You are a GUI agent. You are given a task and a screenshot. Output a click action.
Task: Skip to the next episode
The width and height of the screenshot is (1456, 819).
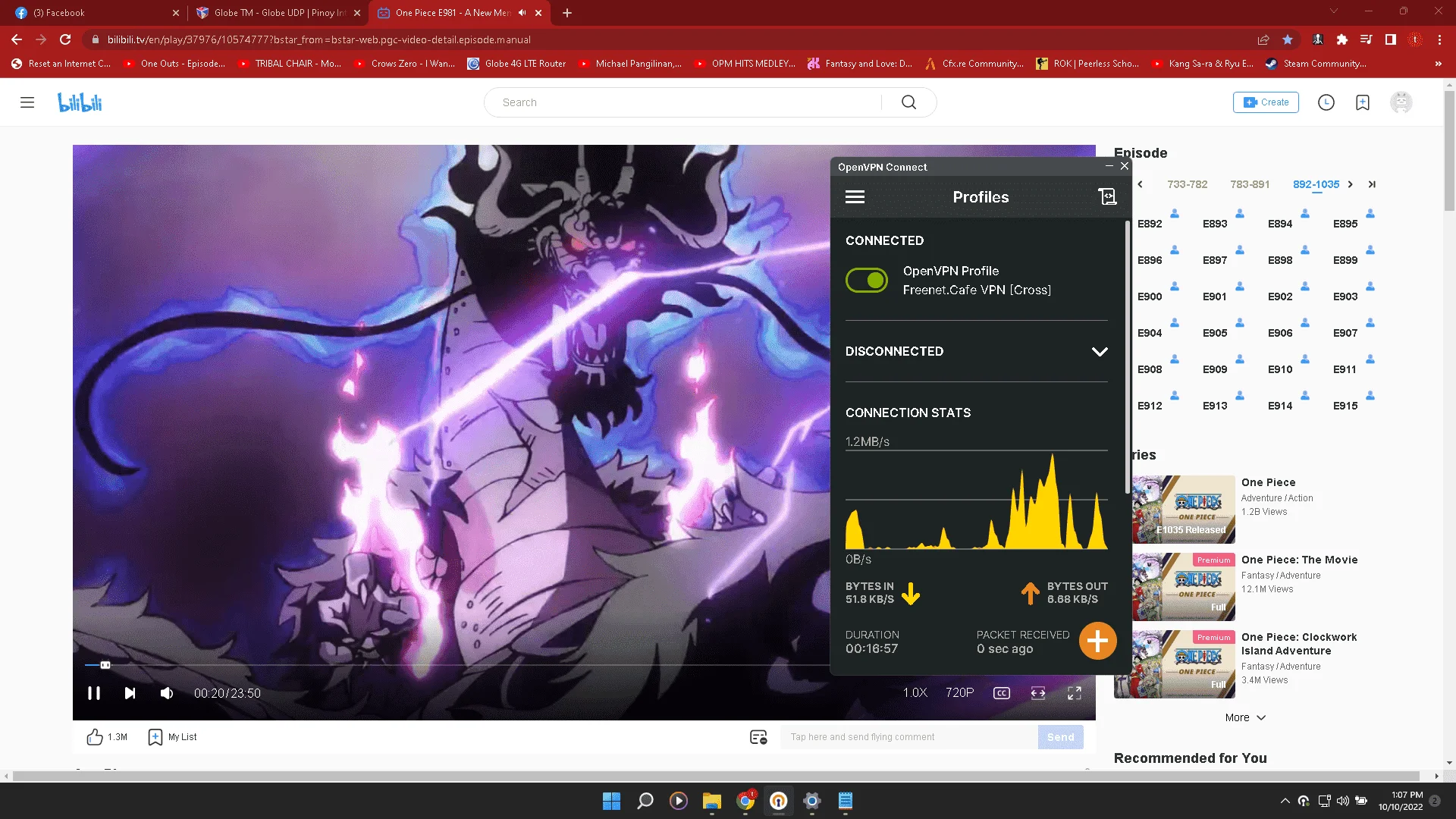click(x=130, y=693)
